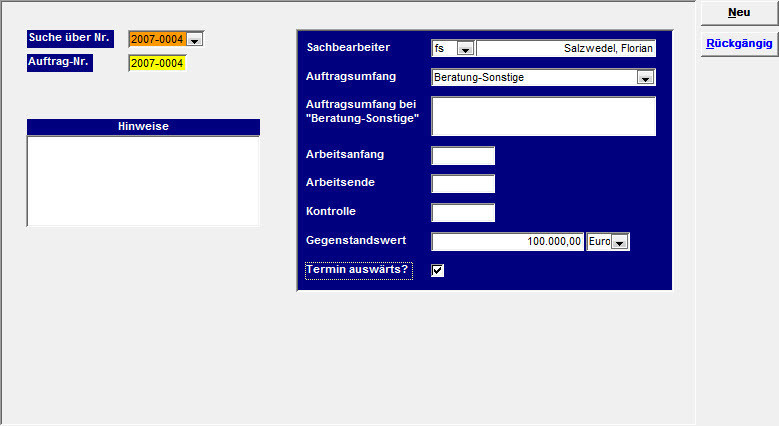Click the Auftrag-Nr. label
779x426 pixels.
[x=60, y=63]
